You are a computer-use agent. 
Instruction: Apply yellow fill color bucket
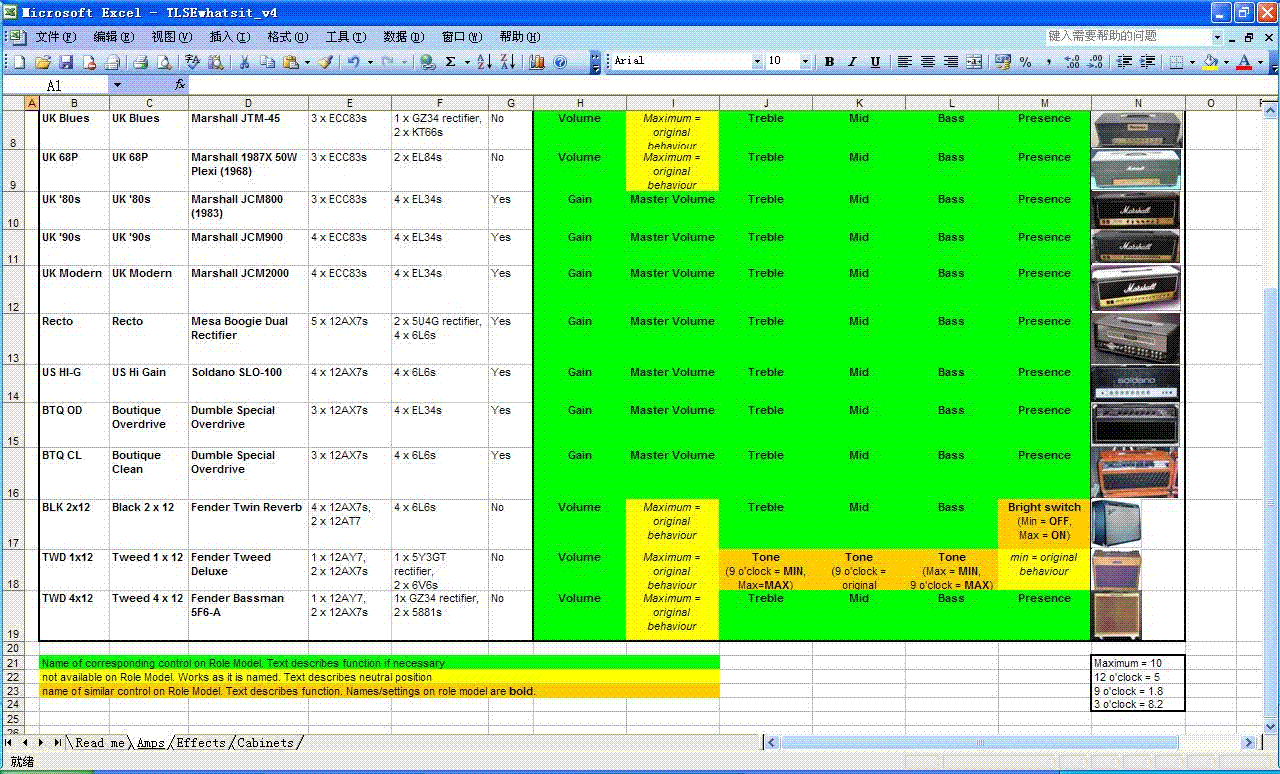(1210, 62)
